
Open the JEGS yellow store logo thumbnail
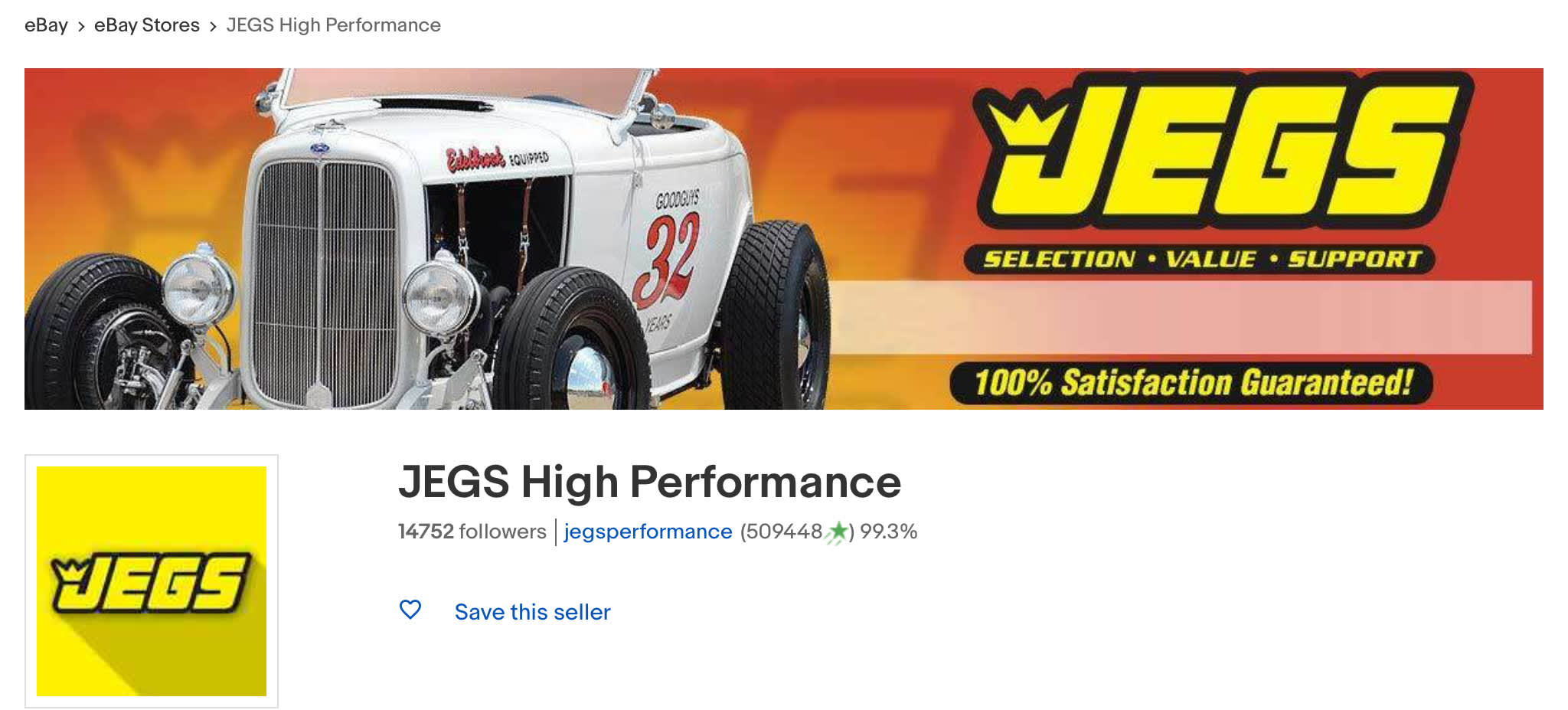(x=152, y=581)
